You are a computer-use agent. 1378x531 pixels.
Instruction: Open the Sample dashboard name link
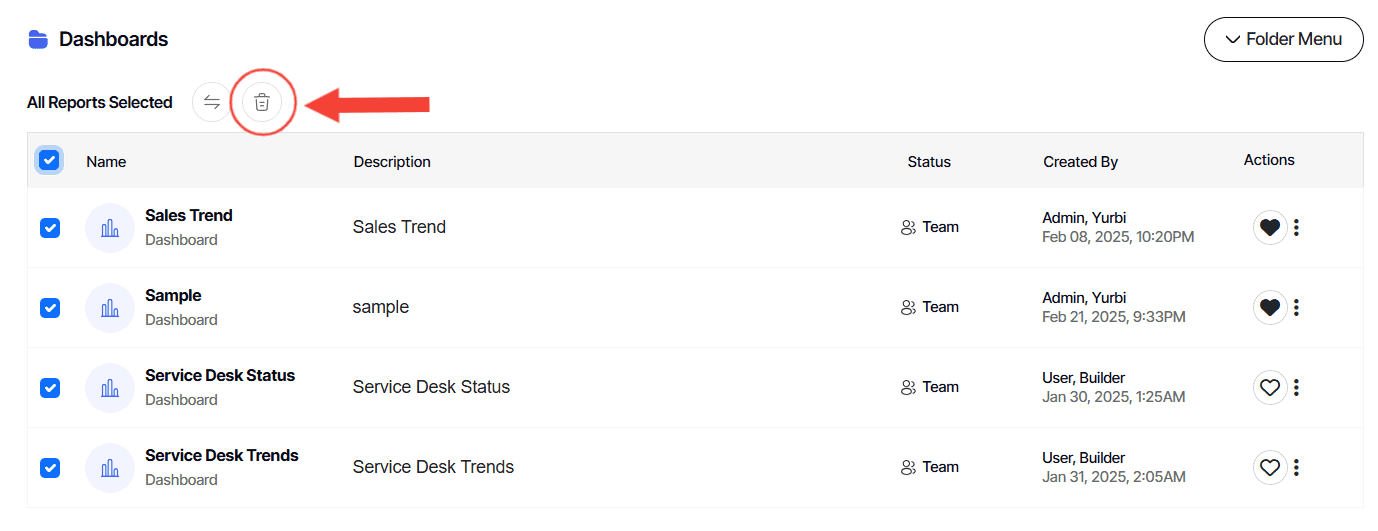[x=173, y=296]
